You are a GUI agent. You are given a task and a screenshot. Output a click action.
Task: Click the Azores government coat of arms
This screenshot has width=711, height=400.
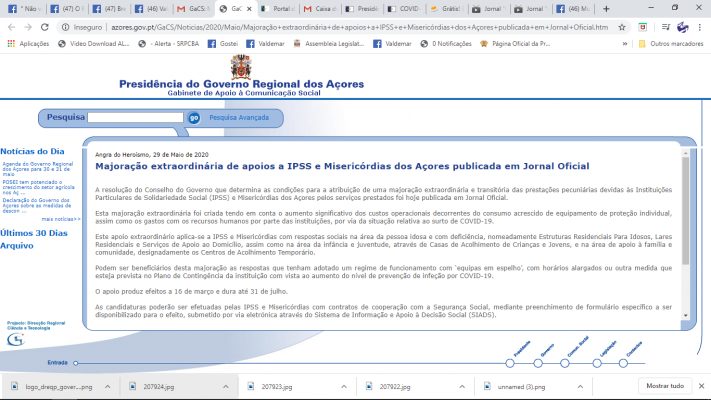click(x=241, y=67)
